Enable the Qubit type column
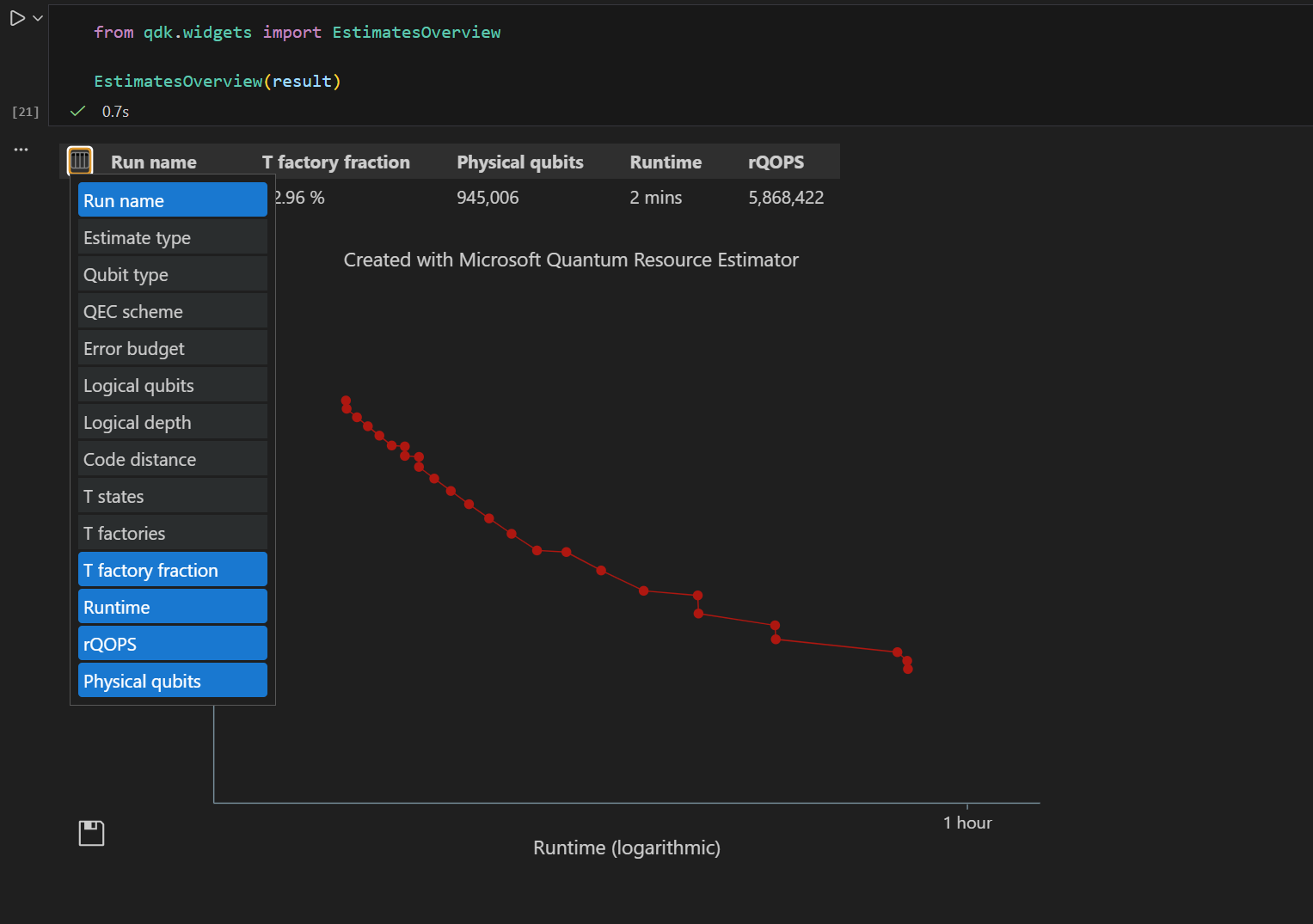This screenshot has width=1313, height=924. [171, 274]
